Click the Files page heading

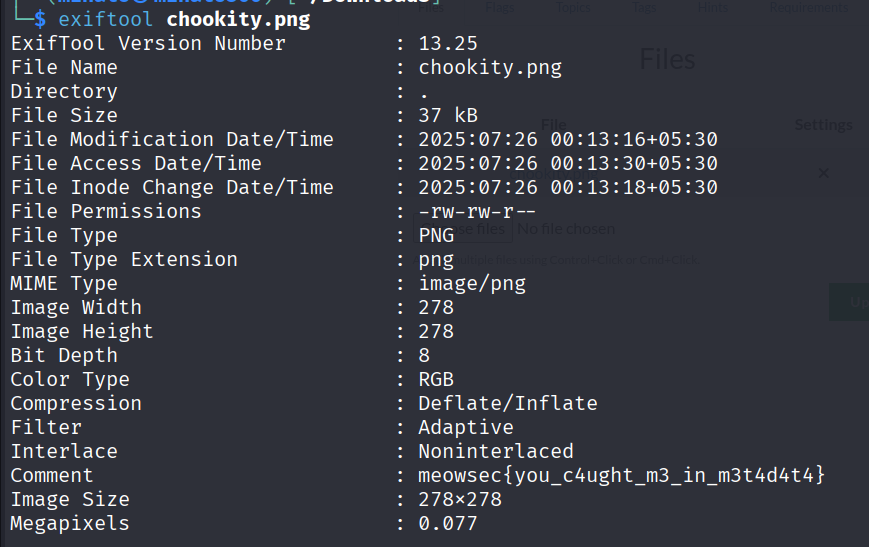(x=667, y=59)
